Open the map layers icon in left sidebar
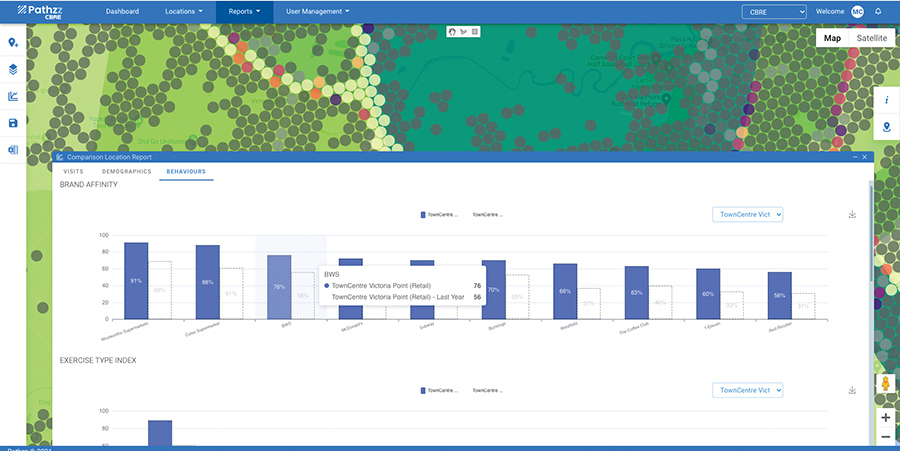The height and width of the screenshot is (451, 900). [13, 70]
